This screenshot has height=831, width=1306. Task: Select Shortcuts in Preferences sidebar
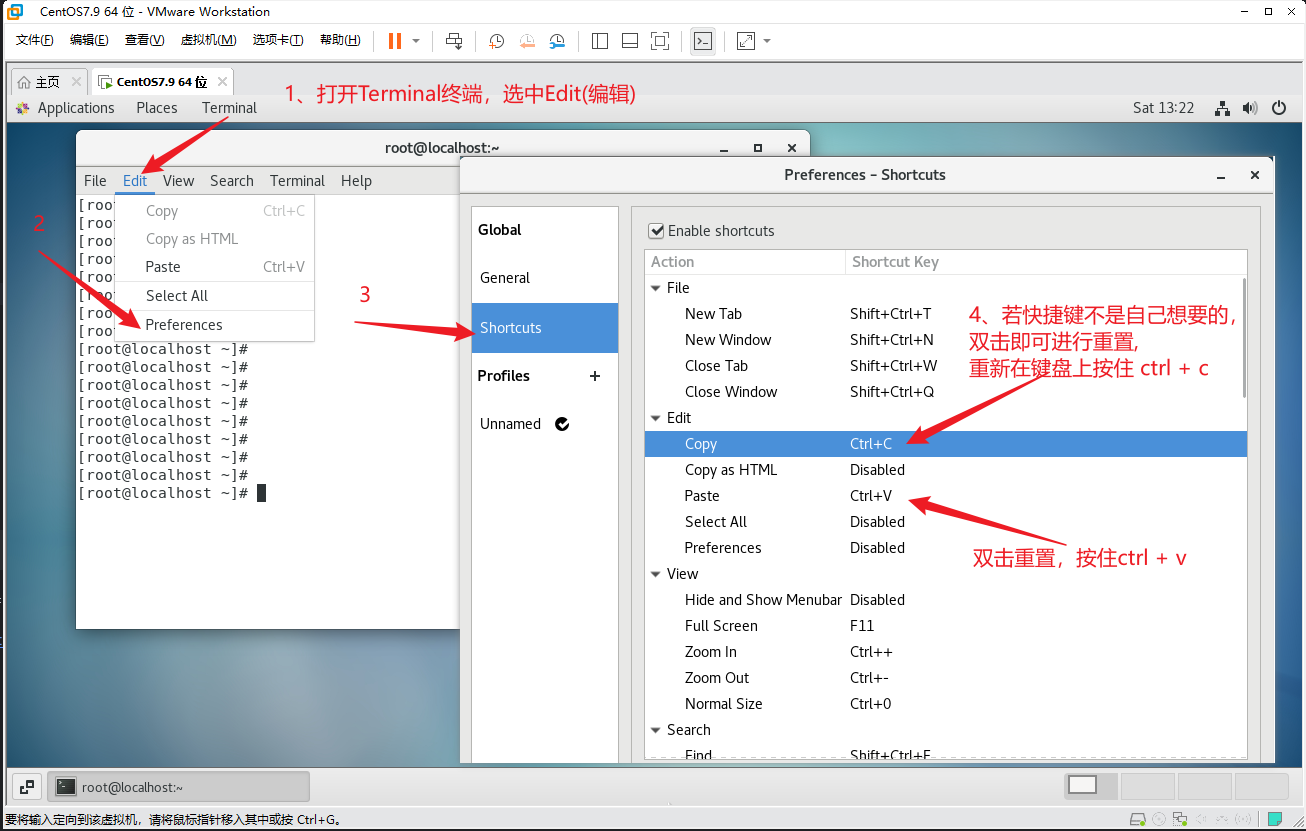tap(545, 328)
